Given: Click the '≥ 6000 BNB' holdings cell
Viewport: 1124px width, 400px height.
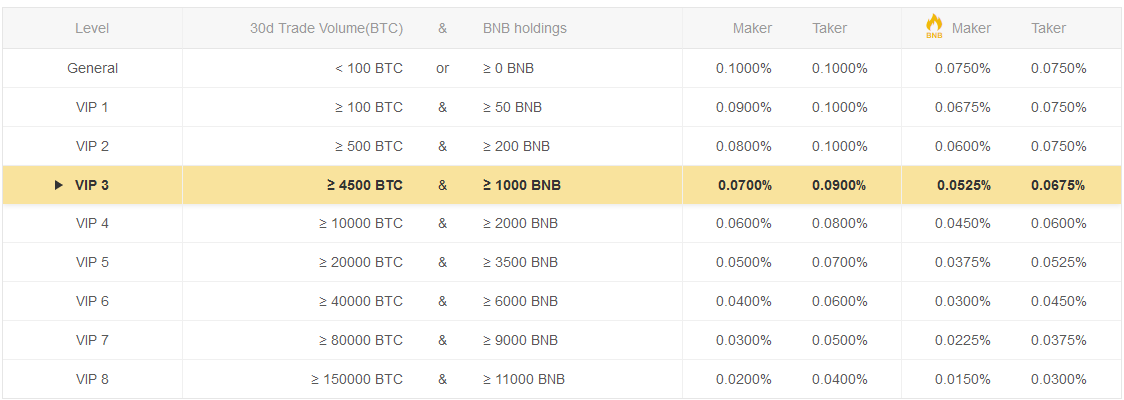Looking at the screenshot, I should point(520,301).
